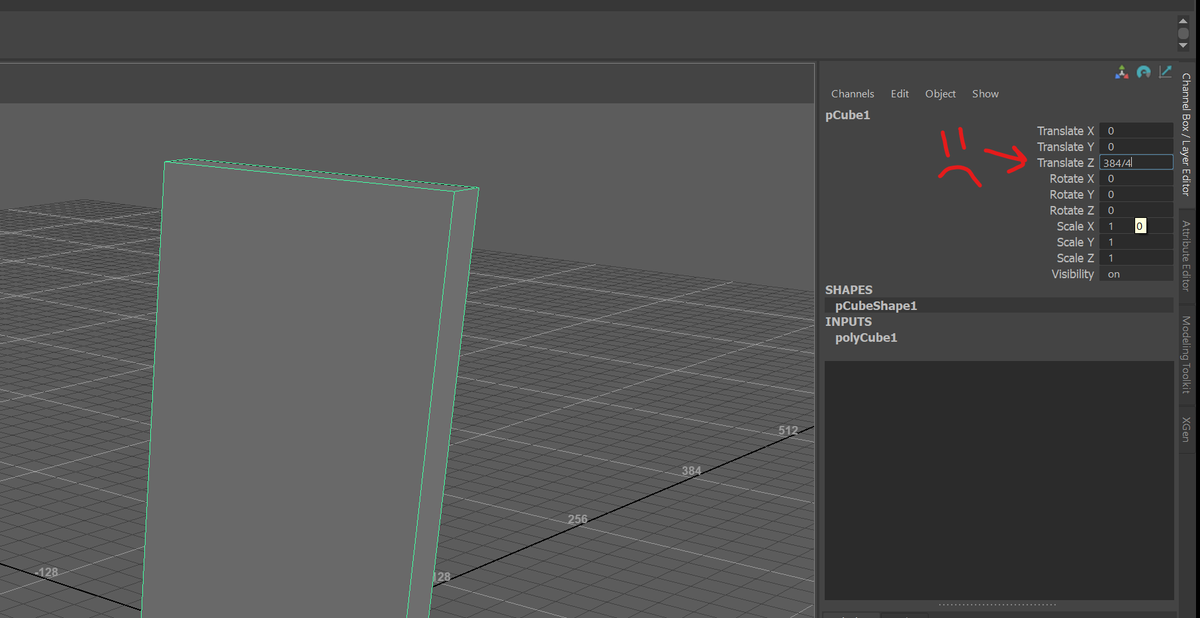Click the Translate X value field
This screenshot has width=1200, height=618.
(x=1136, y=131)
